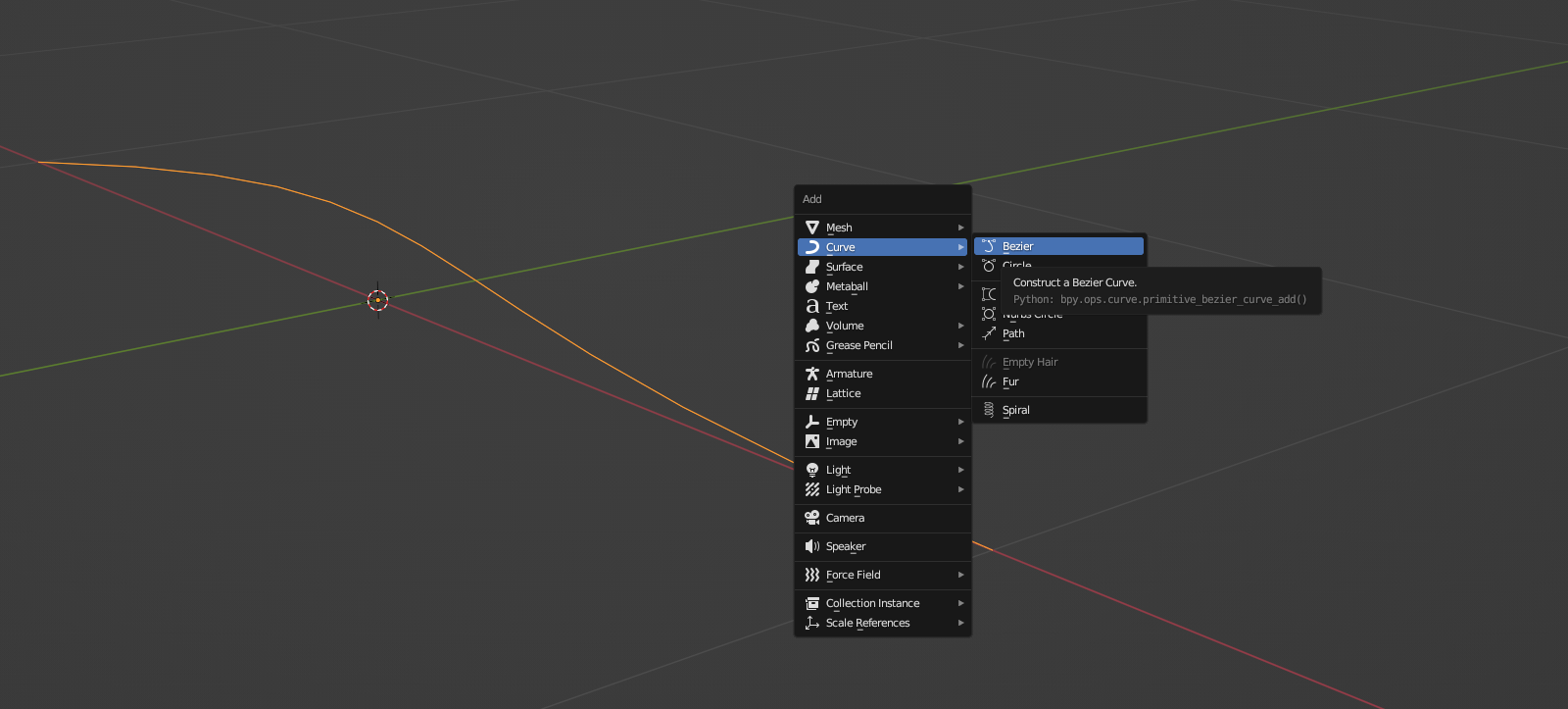Screen dimensions: 1568x709
Task: Expand the Force Field submenu arrow
Action: click(961, 575)
